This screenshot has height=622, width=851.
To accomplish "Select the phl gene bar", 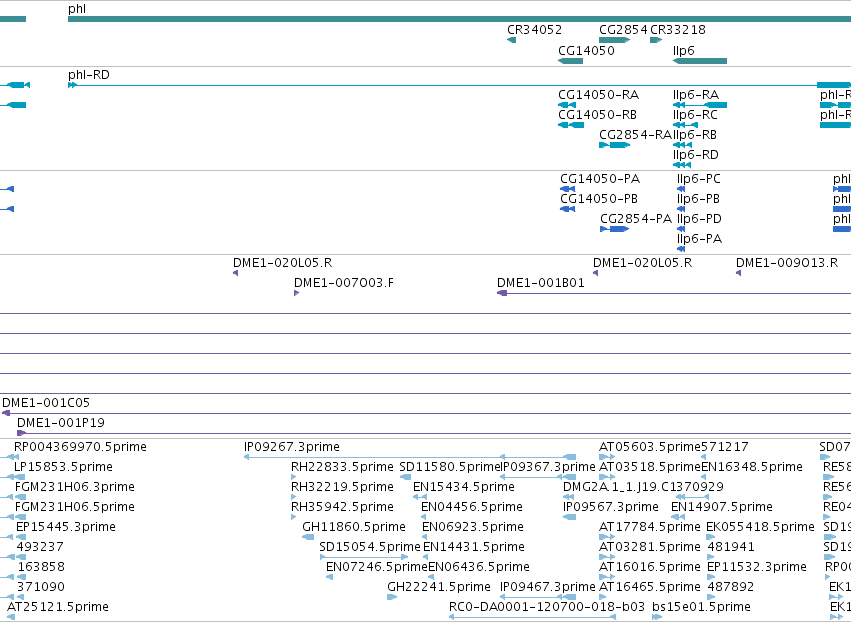I will coord(459,19).
